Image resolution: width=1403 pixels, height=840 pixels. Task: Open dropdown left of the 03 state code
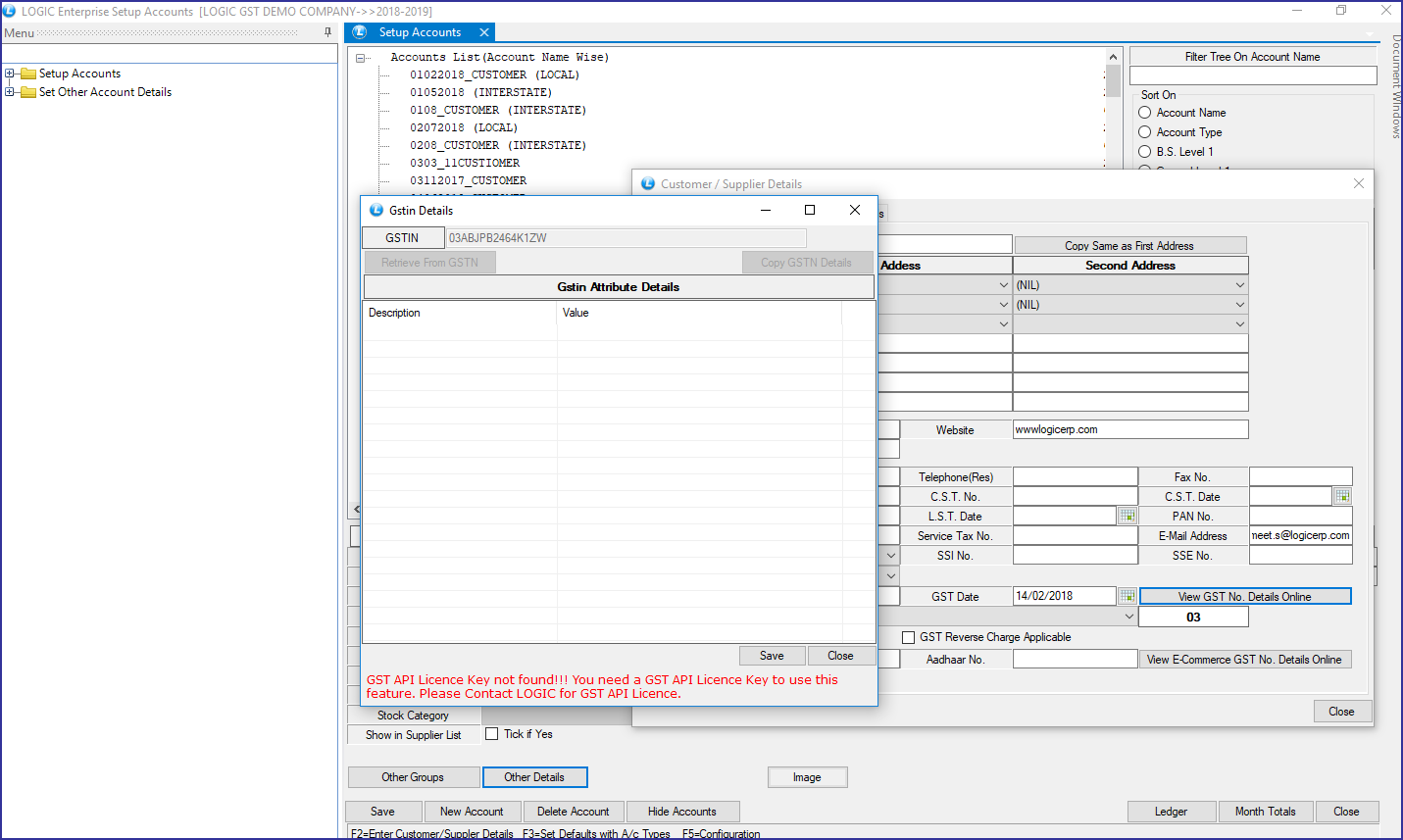[1129, 618]
